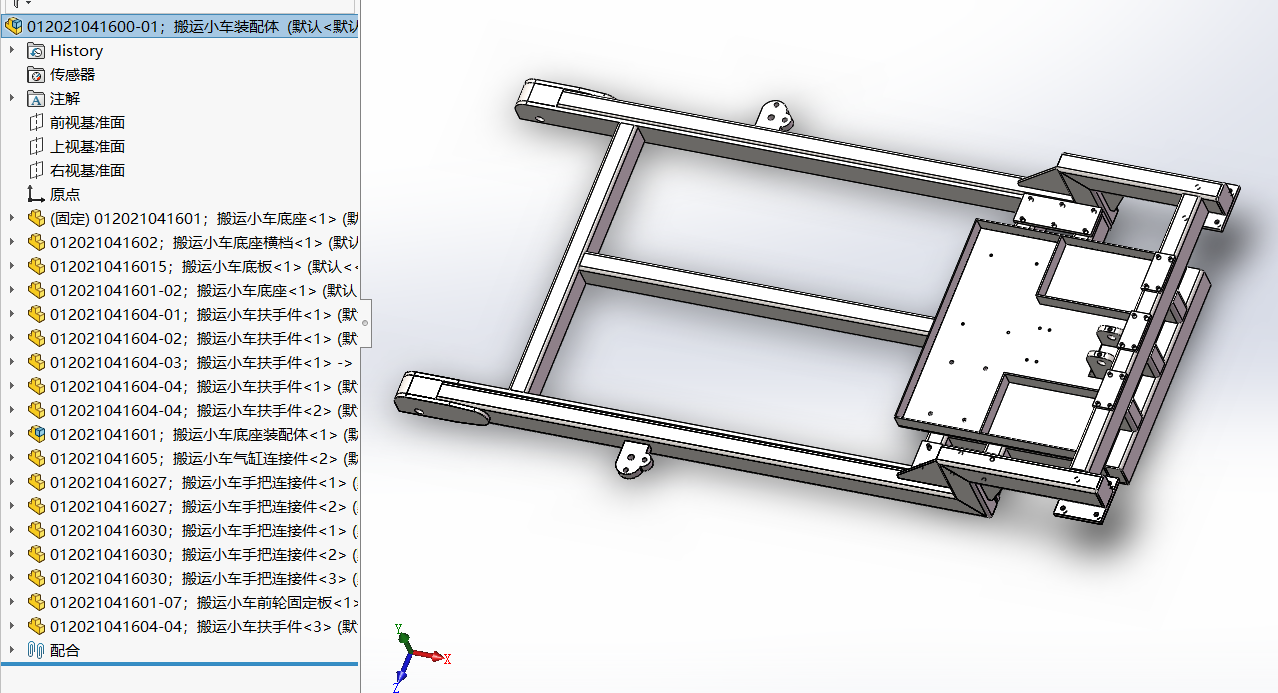Expand the 012021041604-04 扶手件<2> component

click(12, 411)
